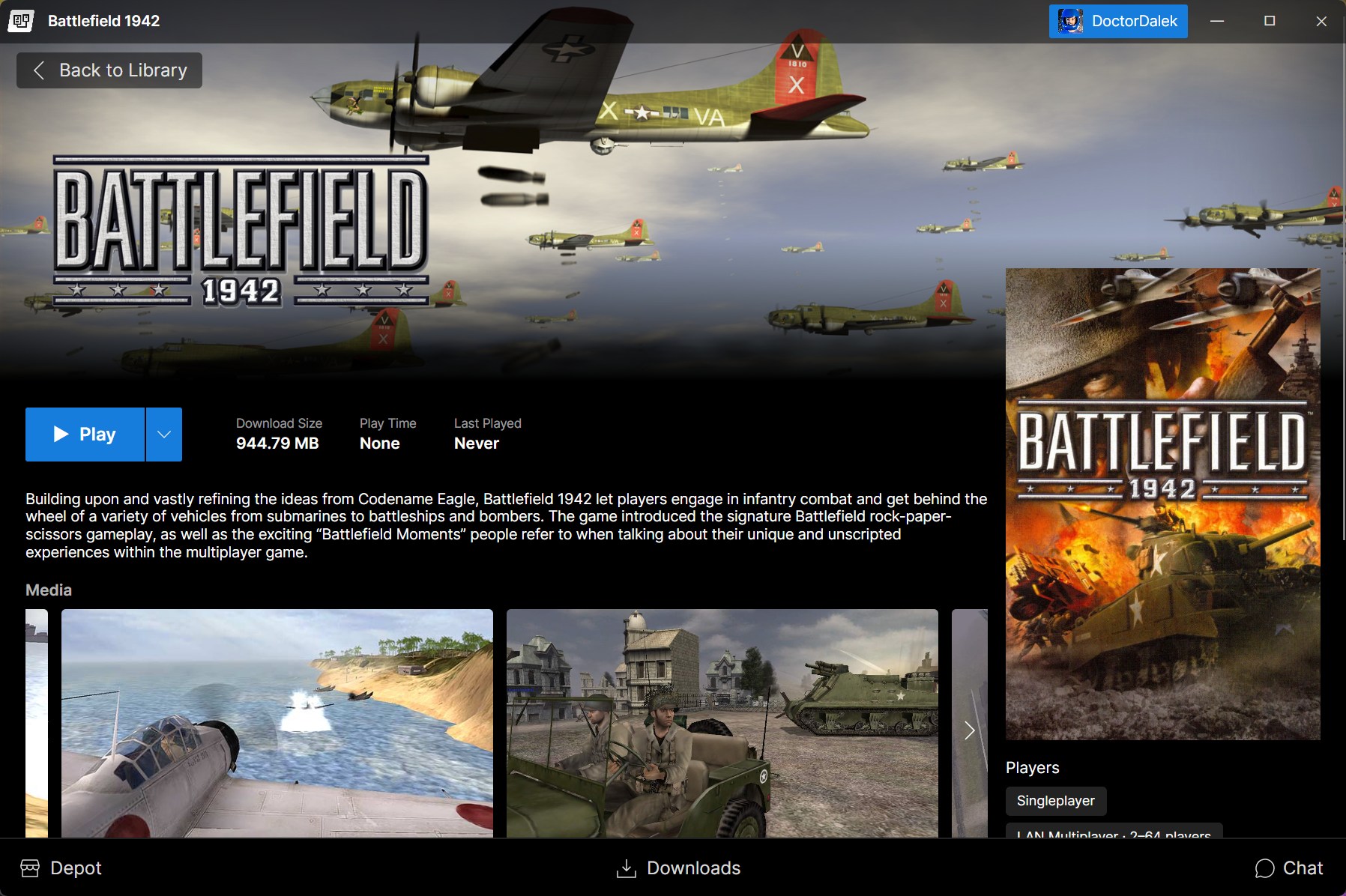Click the Battlefield 1942 box cover art
This screenshot has width=1346, height=896.
point(1163,504)
